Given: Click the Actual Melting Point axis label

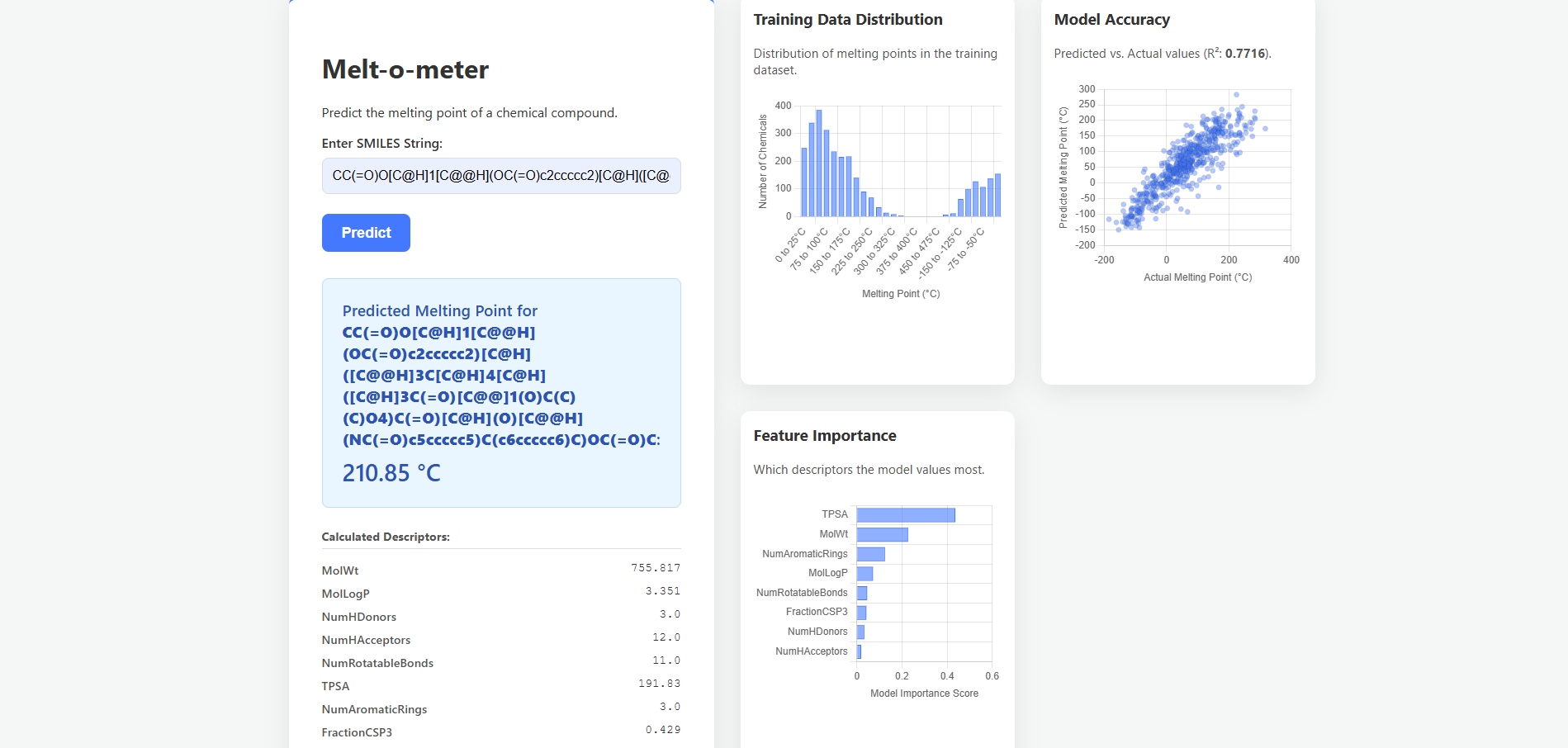Looking at the screenshot, I should click(x=1197, y=277).
